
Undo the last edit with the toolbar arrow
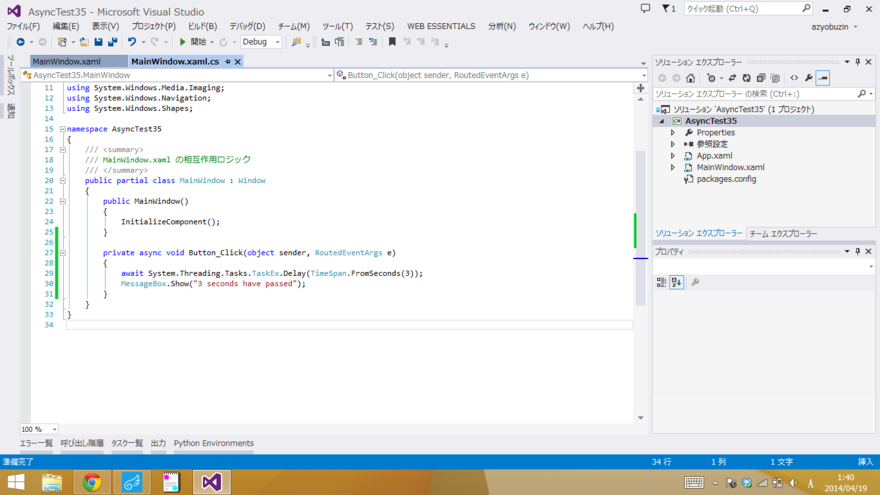pos(132,42)
